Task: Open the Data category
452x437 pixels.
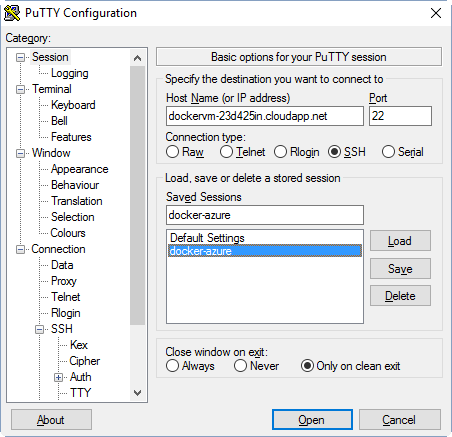Action: coord(62,265)
